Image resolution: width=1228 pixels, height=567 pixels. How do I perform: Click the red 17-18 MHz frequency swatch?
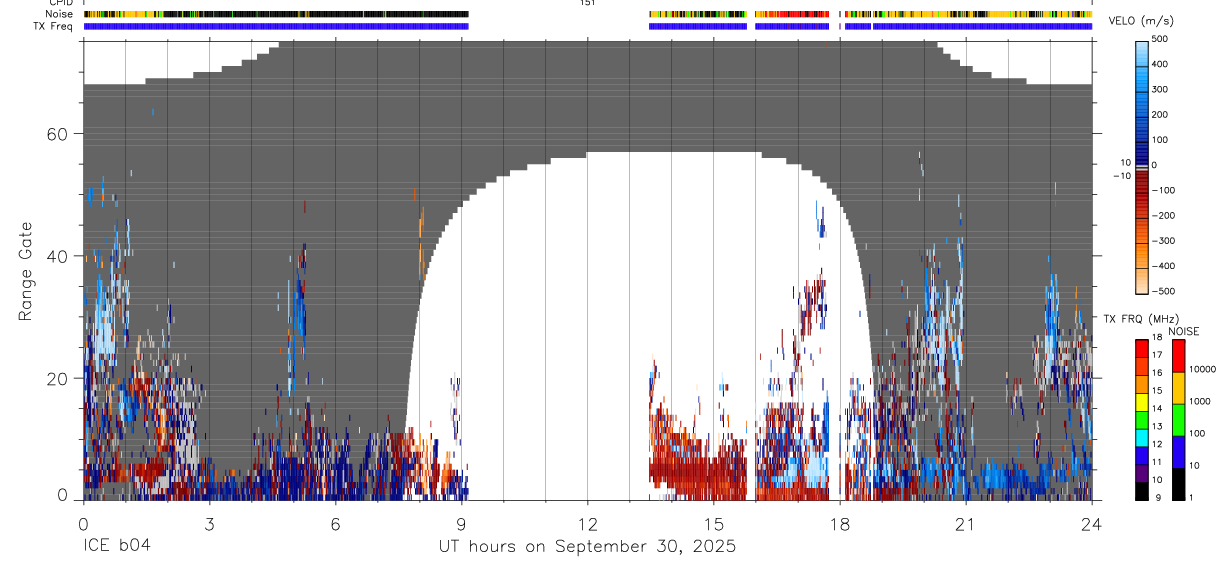[1141, 347]
